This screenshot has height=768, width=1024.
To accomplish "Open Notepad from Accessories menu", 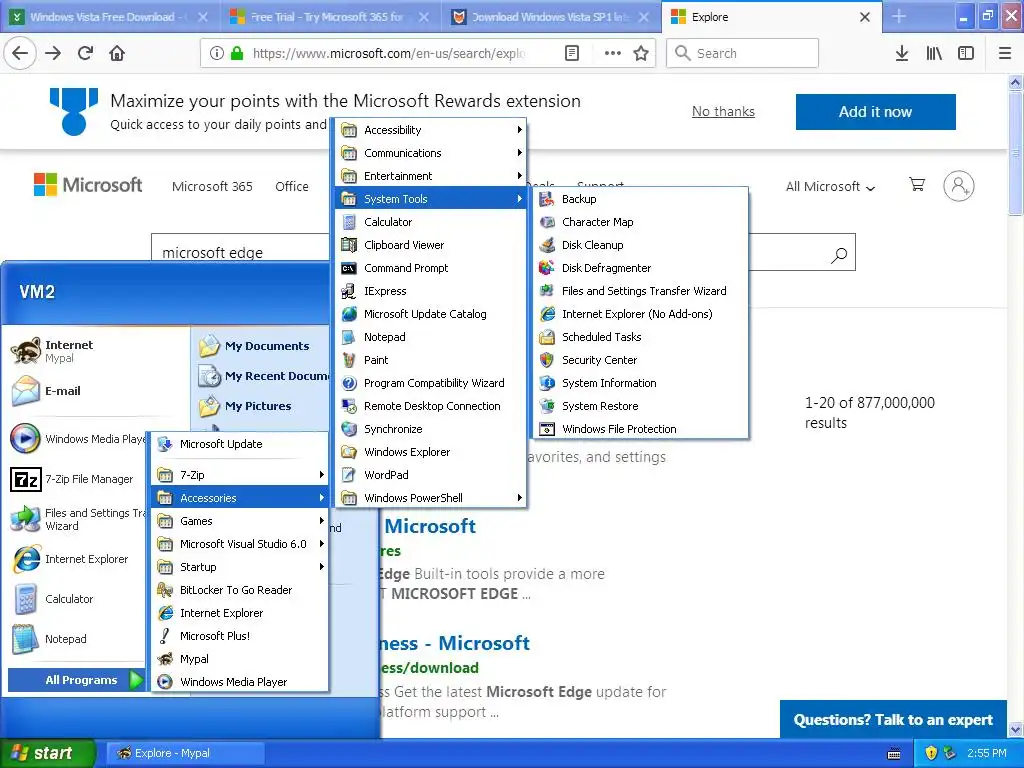I will point(431,337).
